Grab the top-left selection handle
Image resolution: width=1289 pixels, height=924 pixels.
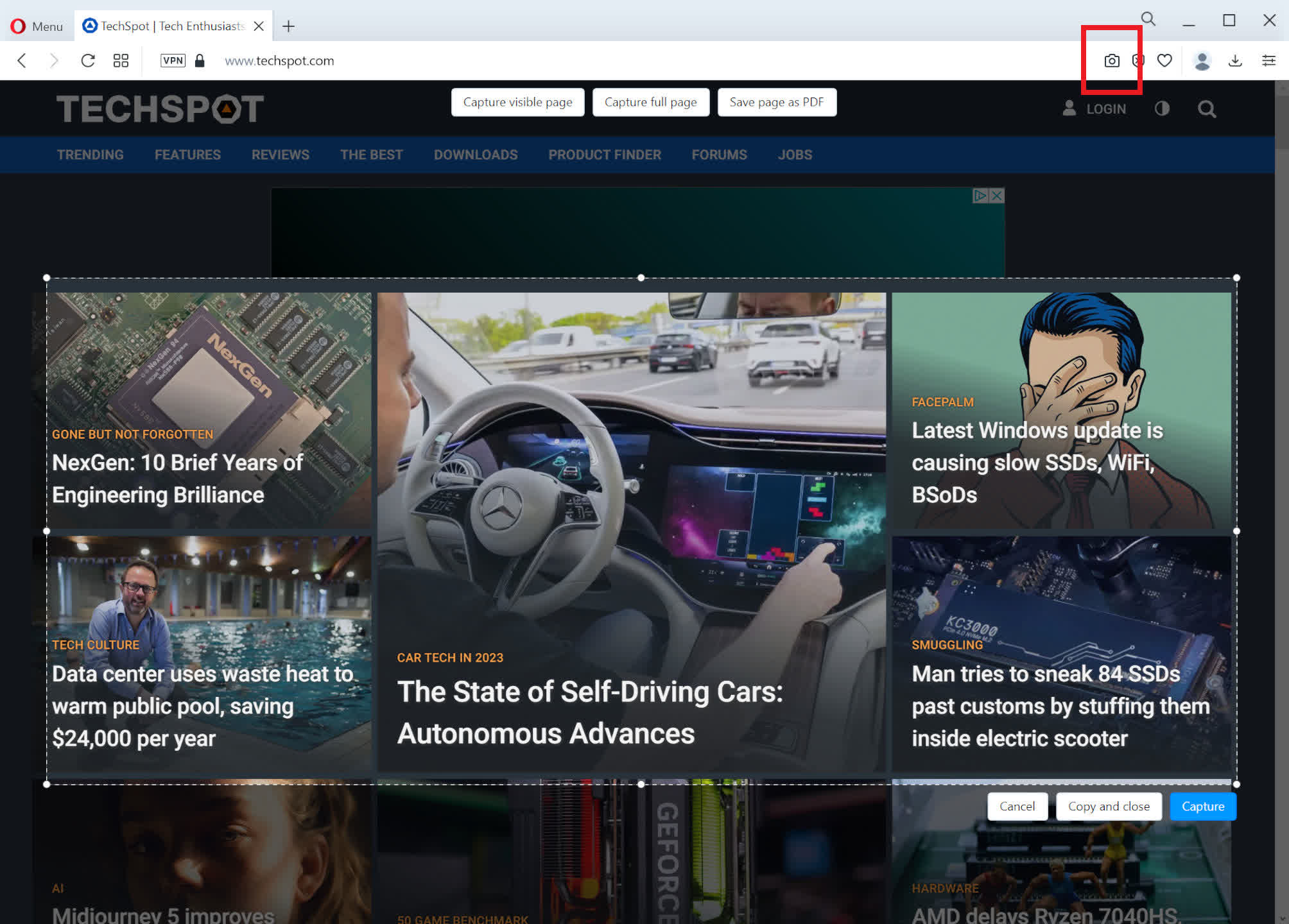point(46,278)
